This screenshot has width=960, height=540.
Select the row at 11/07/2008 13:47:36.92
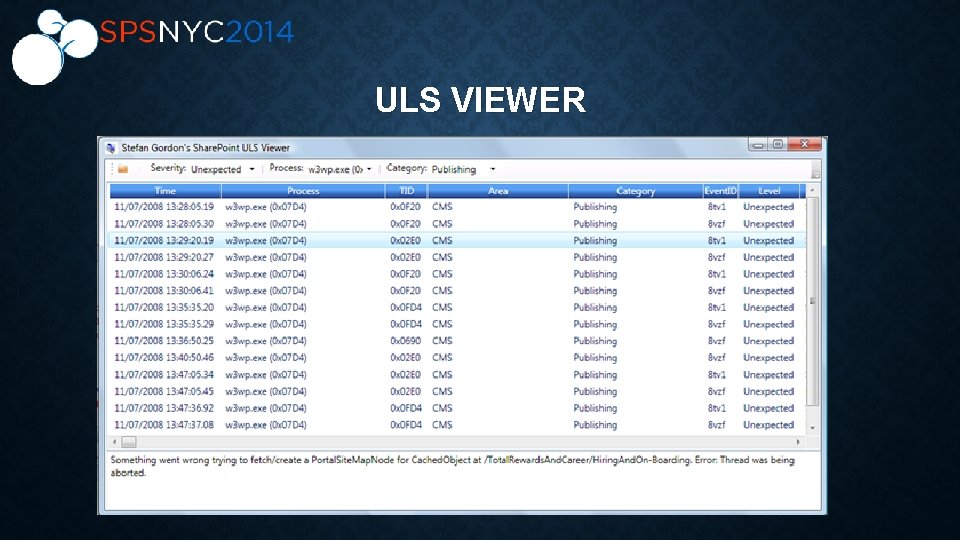[457, 408]
